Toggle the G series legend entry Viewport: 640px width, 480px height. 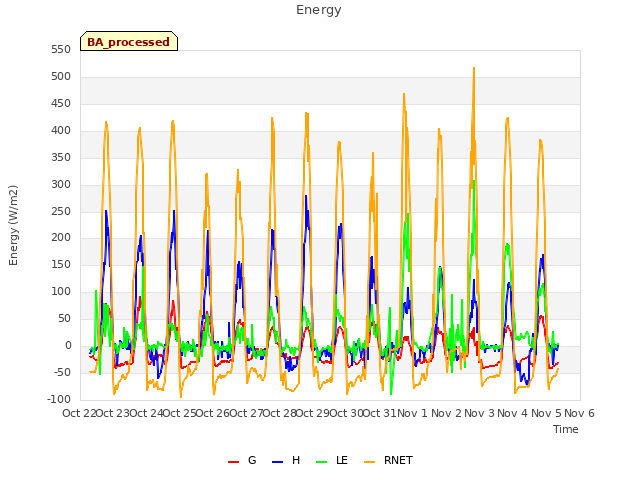pos(242,460)
